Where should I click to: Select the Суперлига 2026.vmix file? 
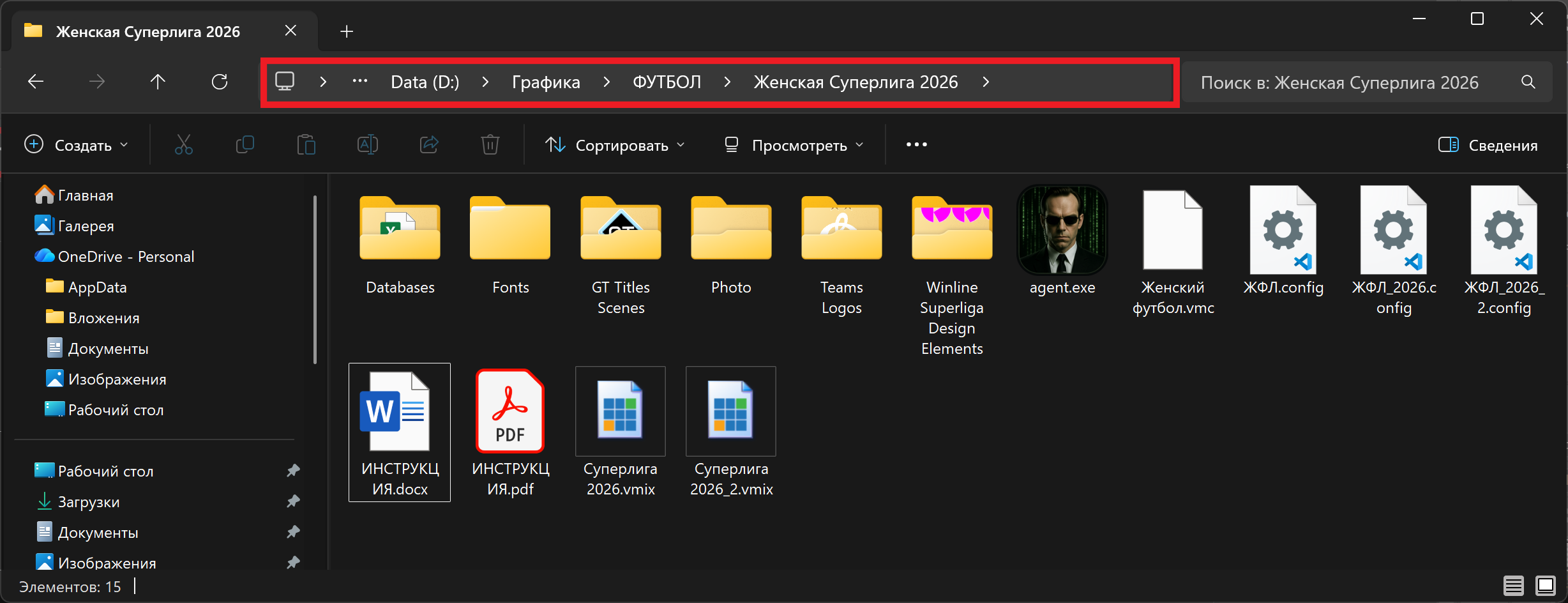pyautogui.click(x=621, y=433)
